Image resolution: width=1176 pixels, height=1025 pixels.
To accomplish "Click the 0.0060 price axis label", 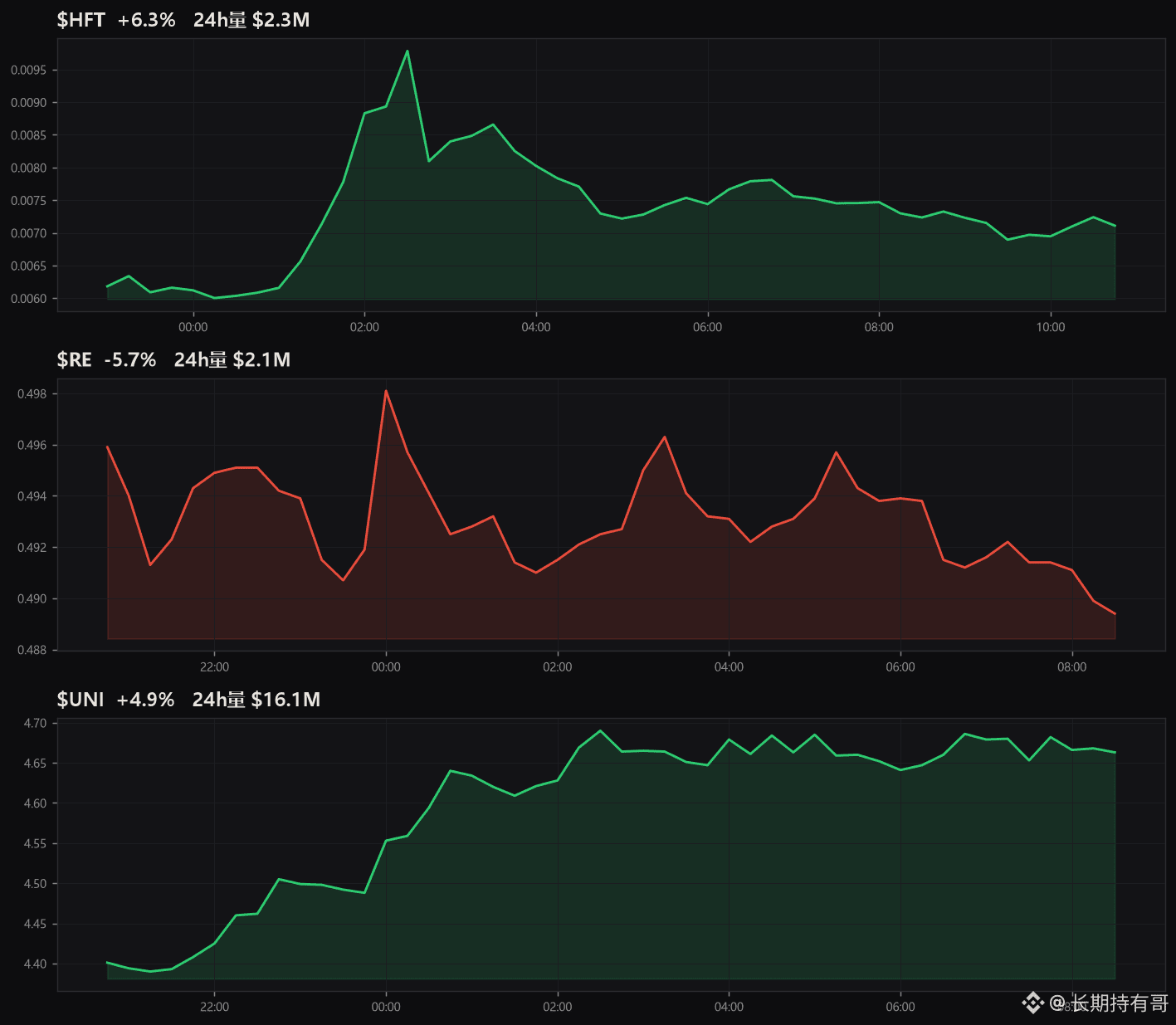I will (x=28, y=299).
